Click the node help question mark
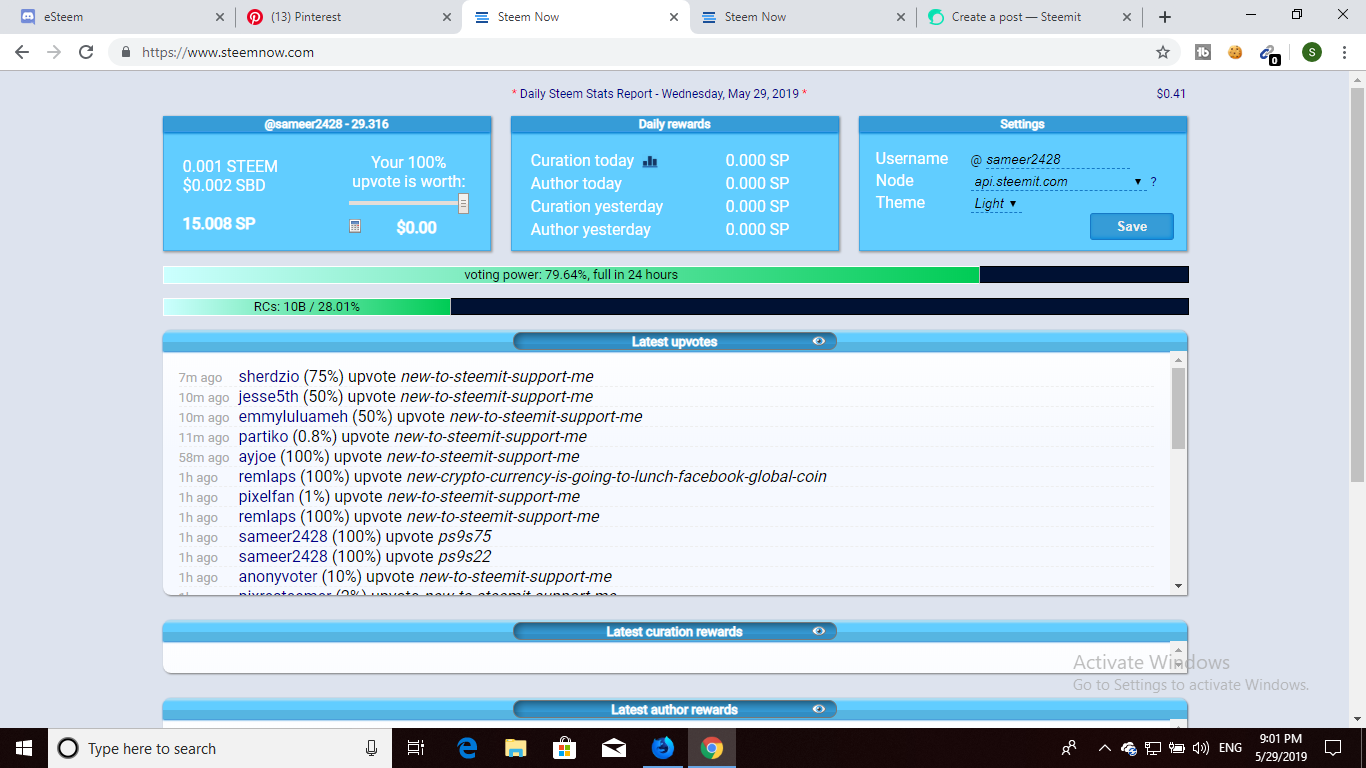1366x768 pixels. (1153, 182)
